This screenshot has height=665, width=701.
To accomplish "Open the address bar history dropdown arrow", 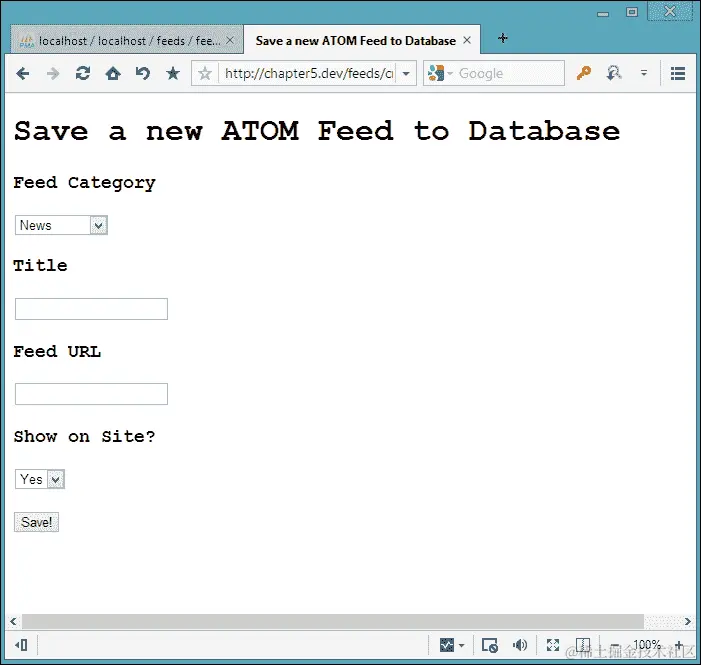I will coord(406,73).
